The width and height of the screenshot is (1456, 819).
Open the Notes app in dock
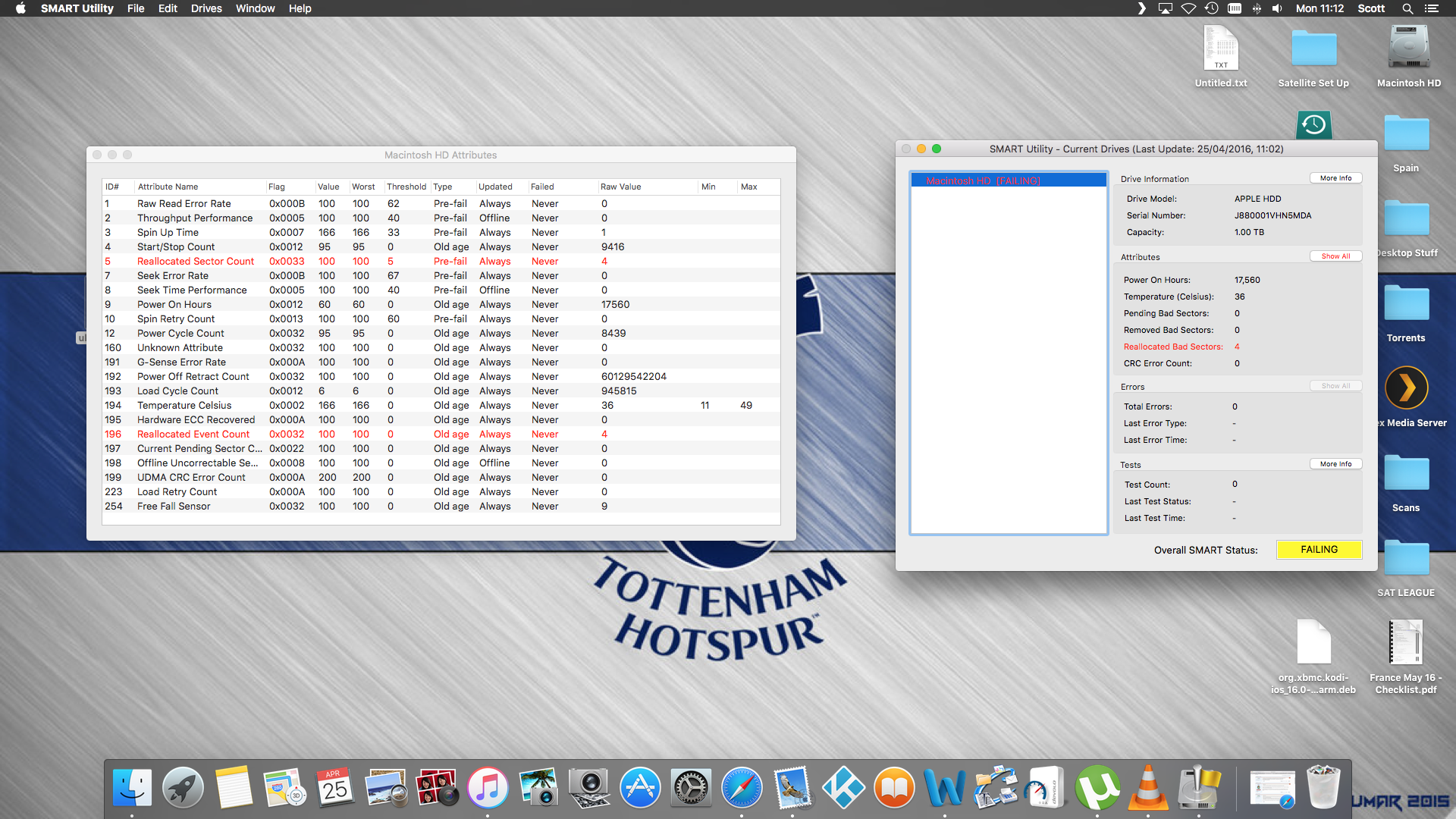click(x=234, y=788)
